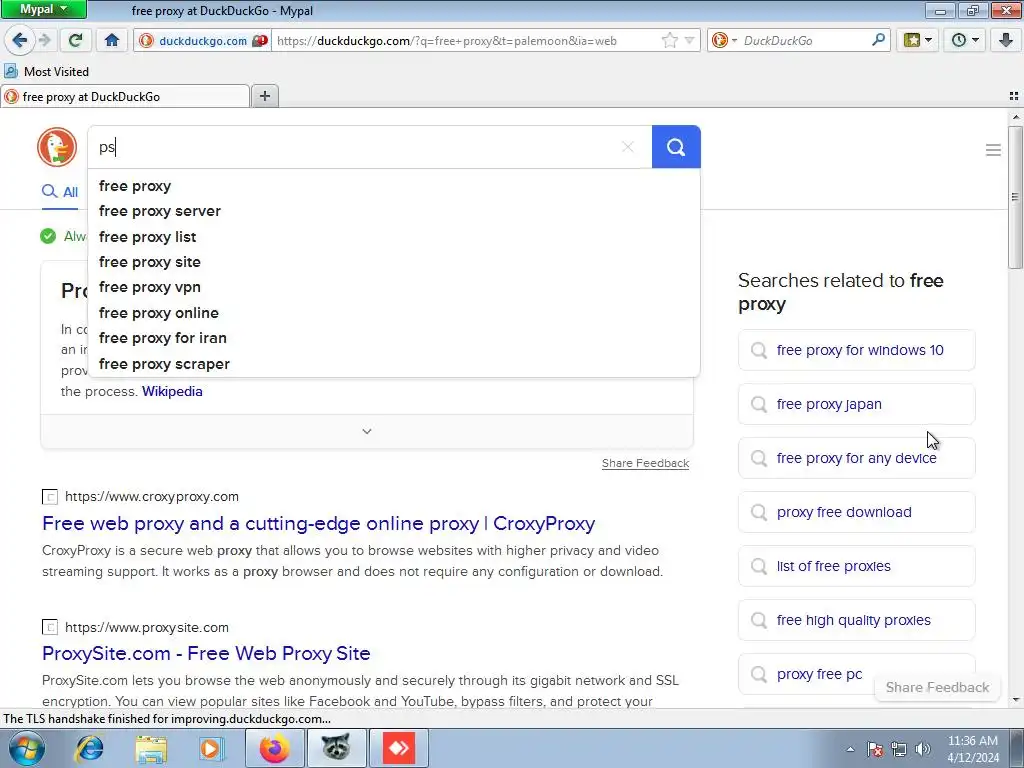Choose suggestion 'free proxy vpn'

pyautogui.click(x=394, y=287)
